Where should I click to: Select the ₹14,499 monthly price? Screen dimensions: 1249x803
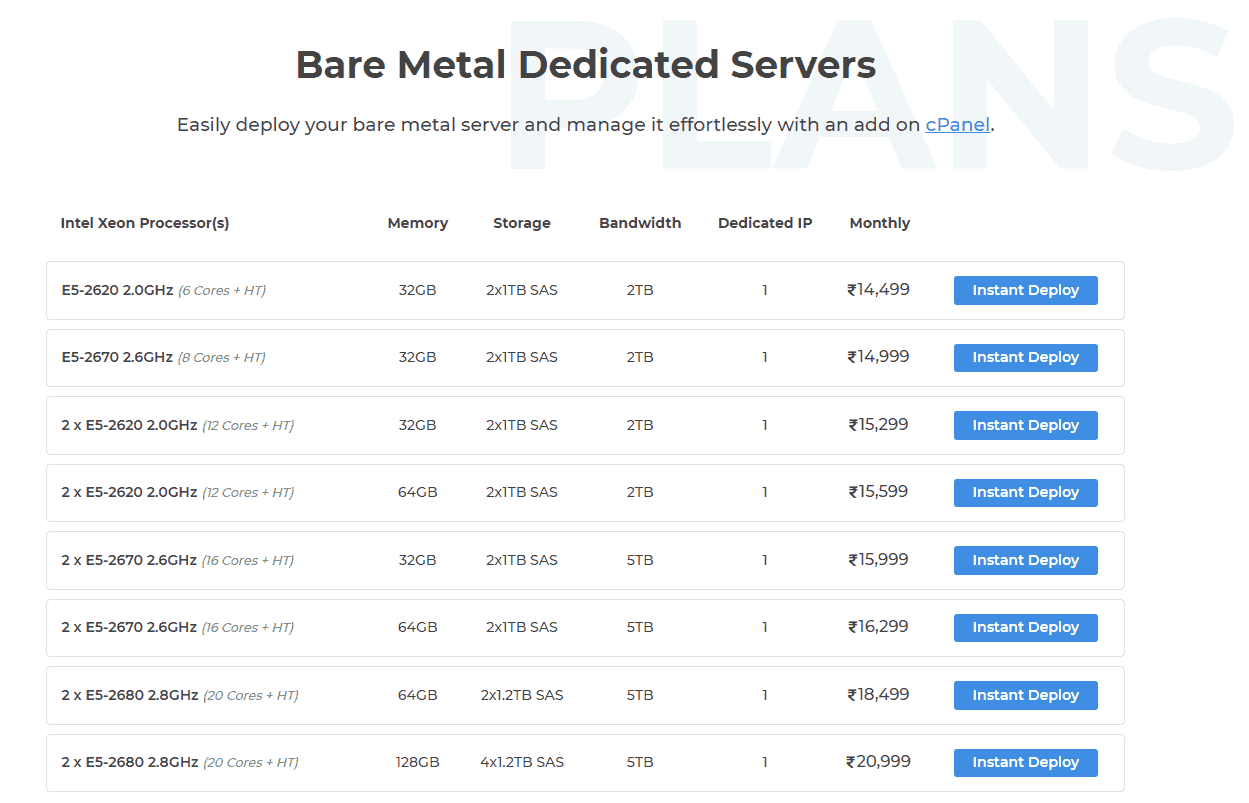pos(879,290)
